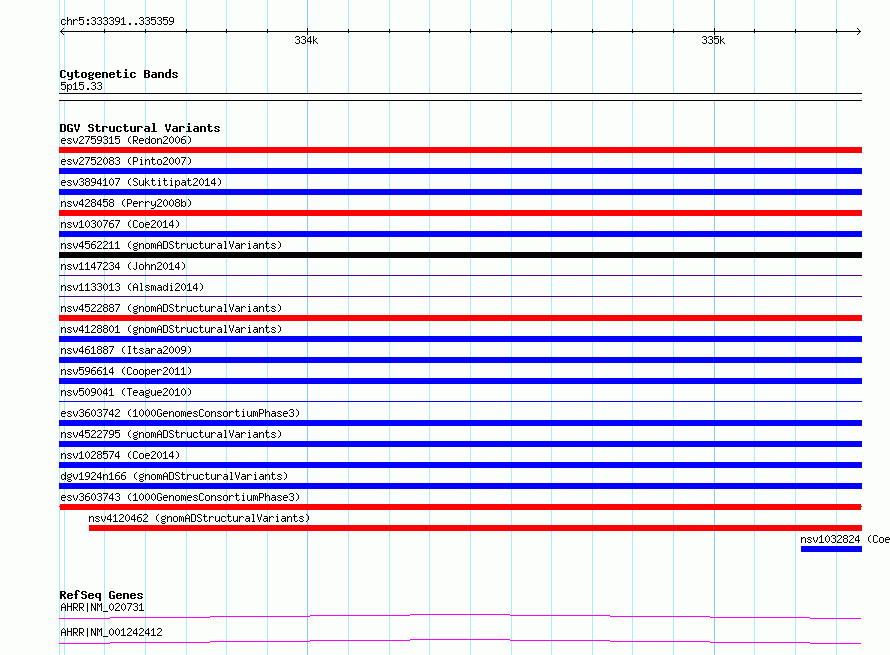Click the black bar for nsv4562211
Image resolution: width=890 pixels, height=655 pixels.
pos(460,255)
